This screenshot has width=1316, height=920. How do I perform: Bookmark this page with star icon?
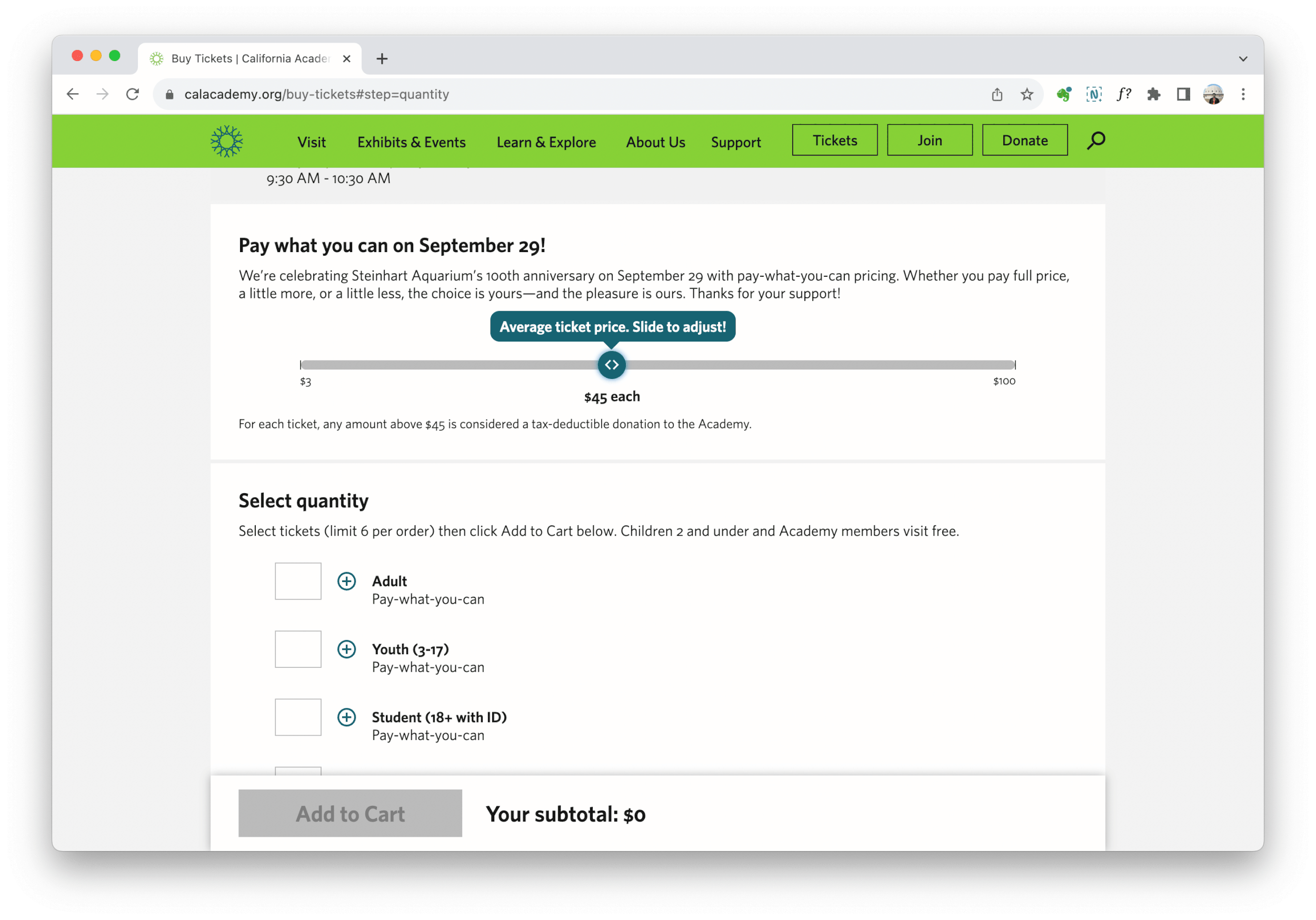point(1026,94)
